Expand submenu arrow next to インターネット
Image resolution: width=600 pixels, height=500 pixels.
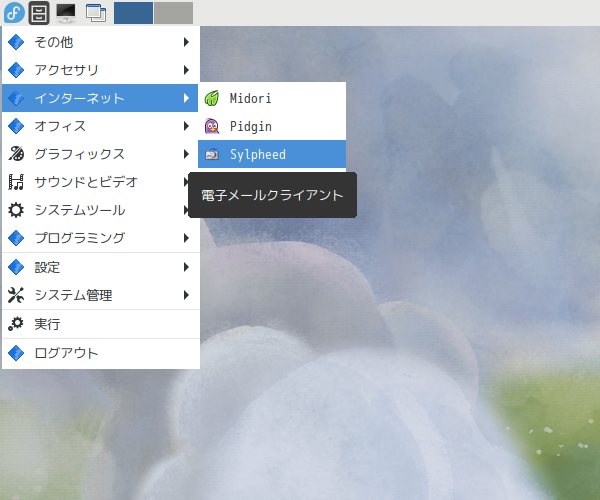(186, 98)
